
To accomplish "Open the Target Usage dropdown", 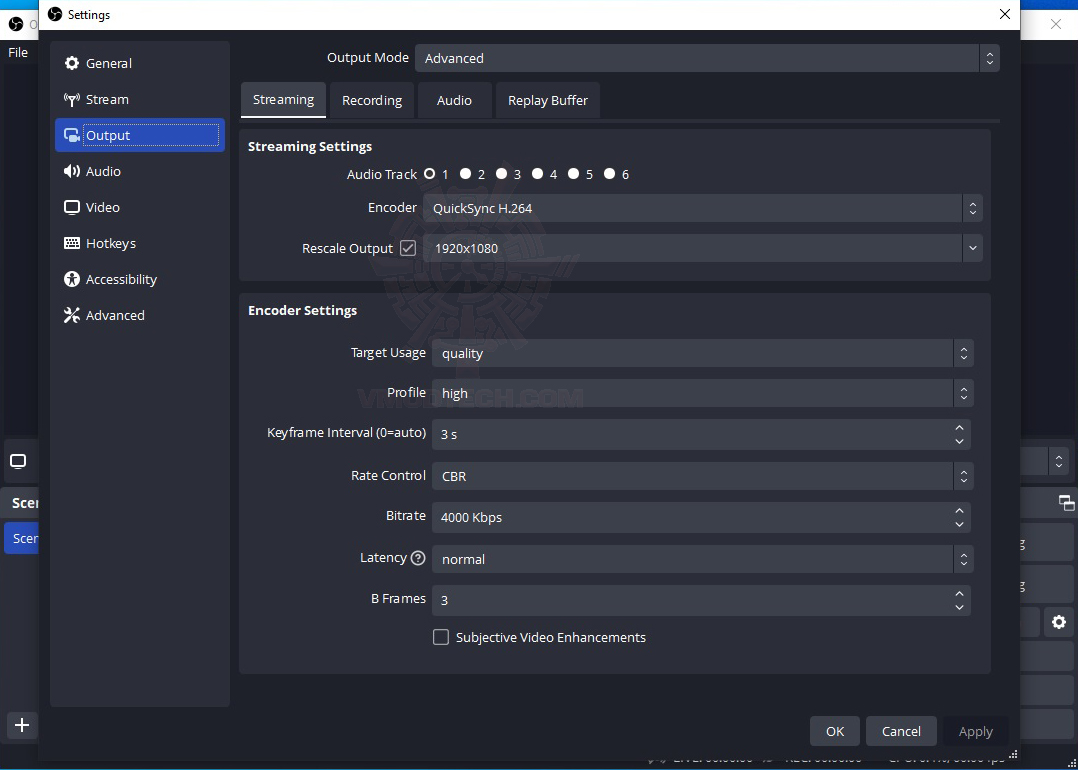I will coord(703,353).
